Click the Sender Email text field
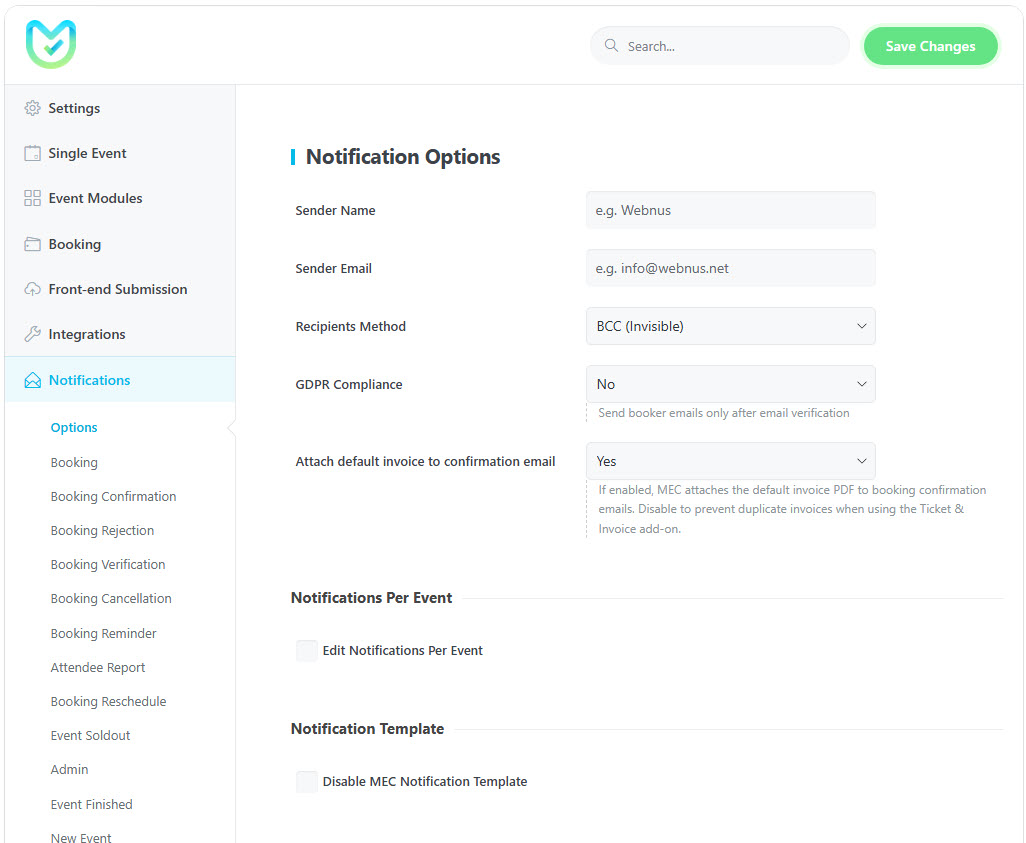The height and width of the screenshot is (843, 1026). pyautogui.click(x=730, y=268)
